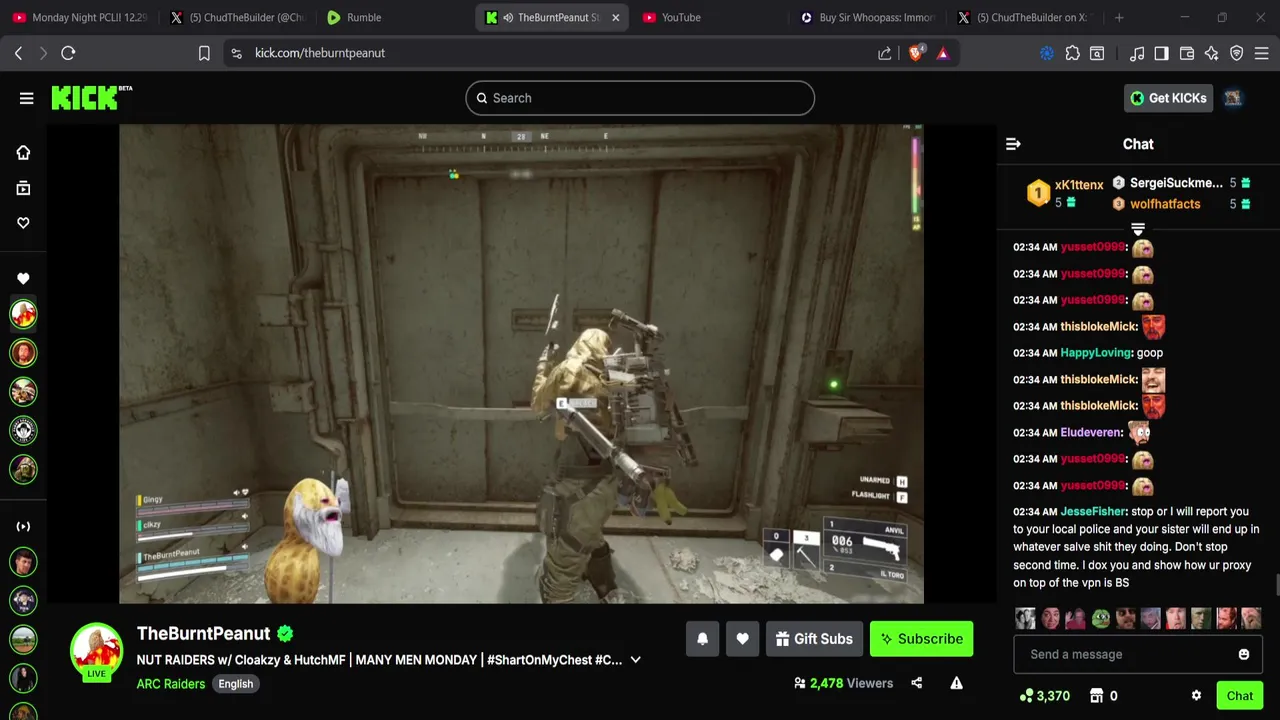Click xK1ttenx on the gift leaderboard

point(1079,185)
